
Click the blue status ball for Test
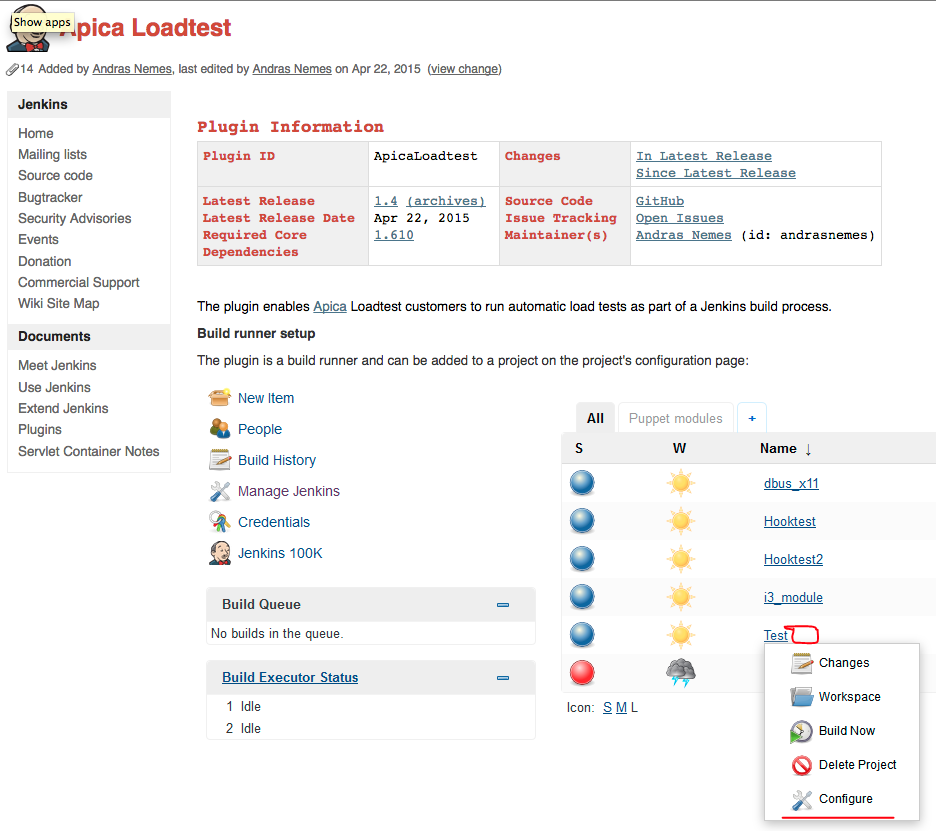(x=582, y=635)
